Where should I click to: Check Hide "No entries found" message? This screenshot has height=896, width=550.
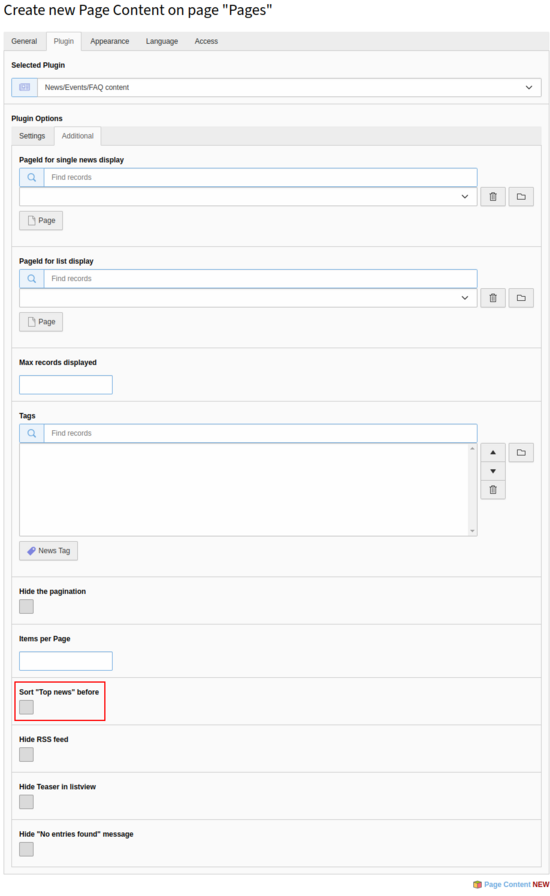coord(26,849)
